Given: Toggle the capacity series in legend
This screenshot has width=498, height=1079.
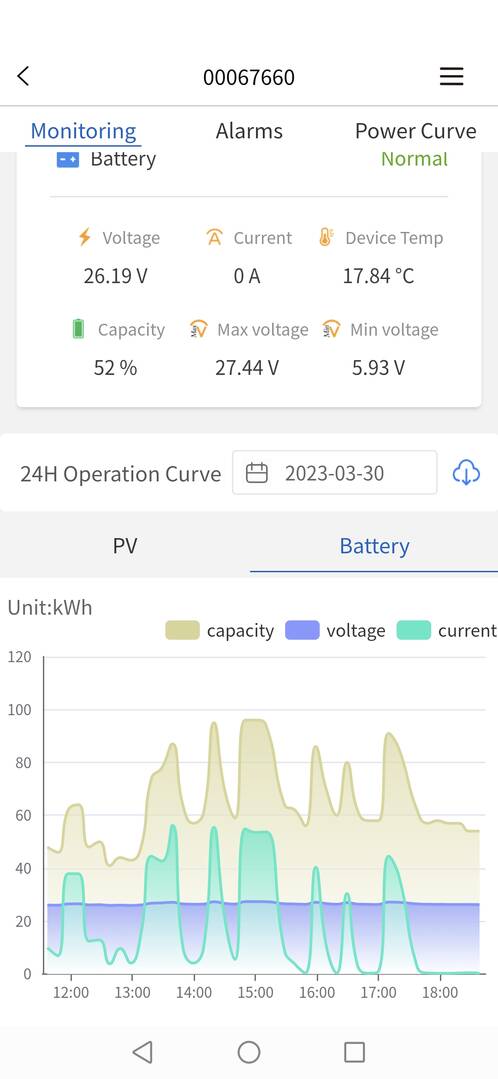Looking at the screenshot, I should click(x=219, y=630).
